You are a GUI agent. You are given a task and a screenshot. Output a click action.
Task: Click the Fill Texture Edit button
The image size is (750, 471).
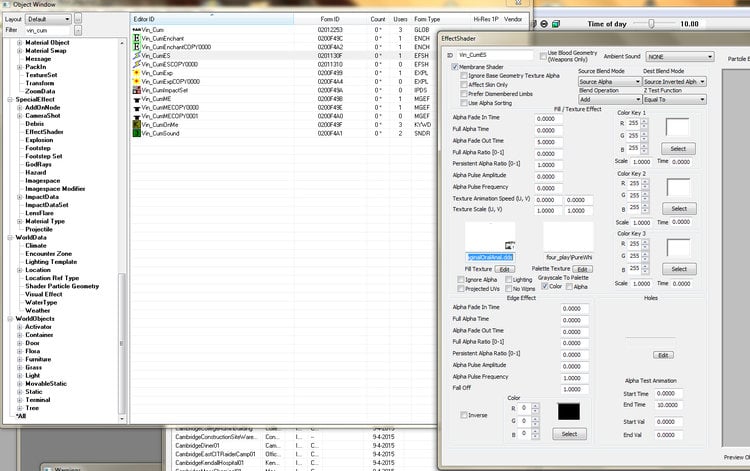(505, 269)
